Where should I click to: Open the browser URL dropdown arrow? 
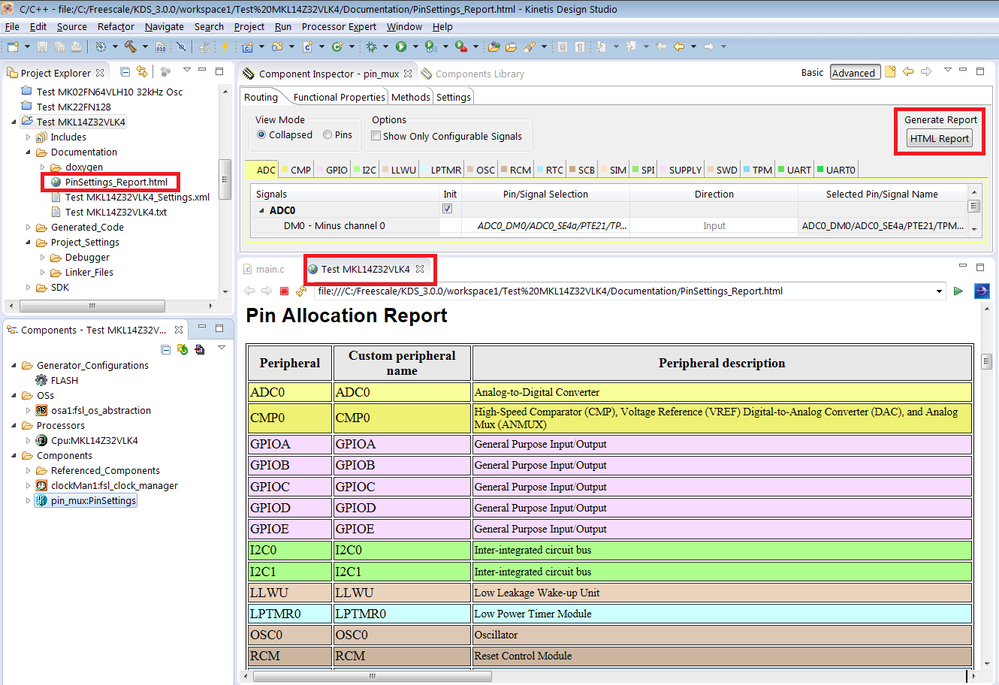(x=939, y=291)
